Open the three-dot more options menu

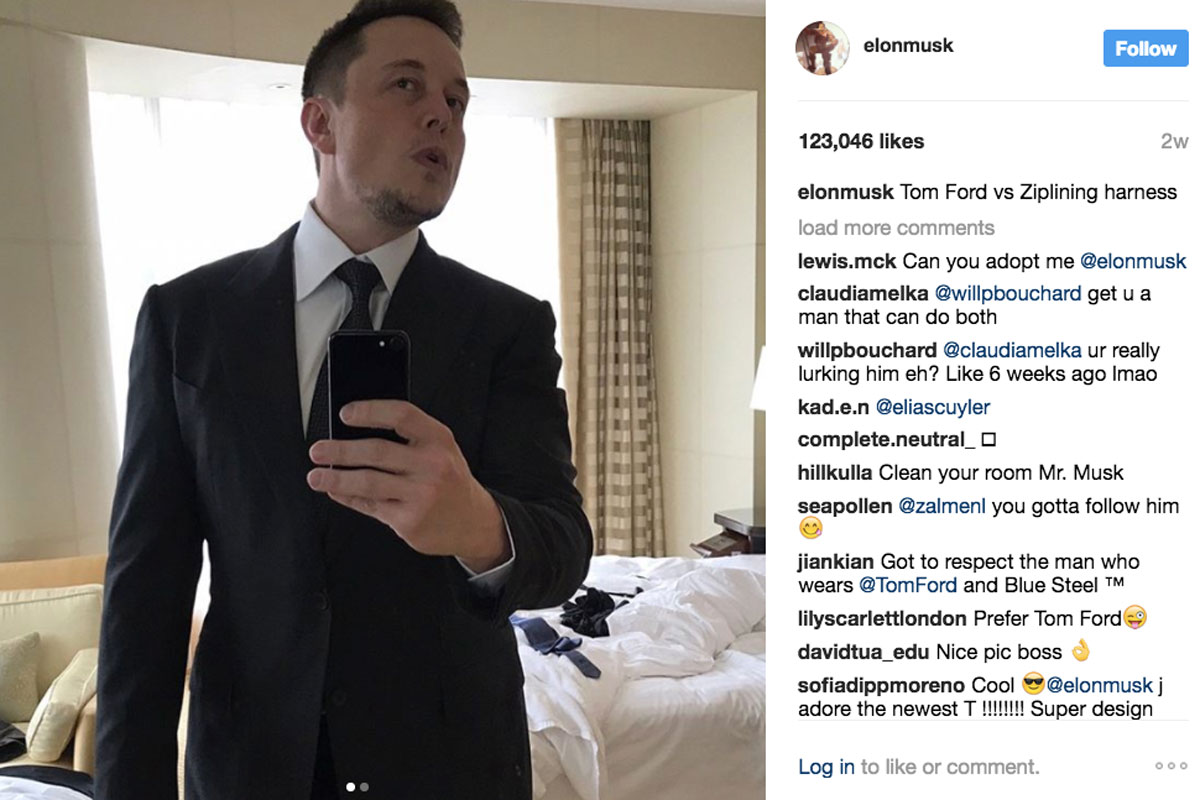1171,766
